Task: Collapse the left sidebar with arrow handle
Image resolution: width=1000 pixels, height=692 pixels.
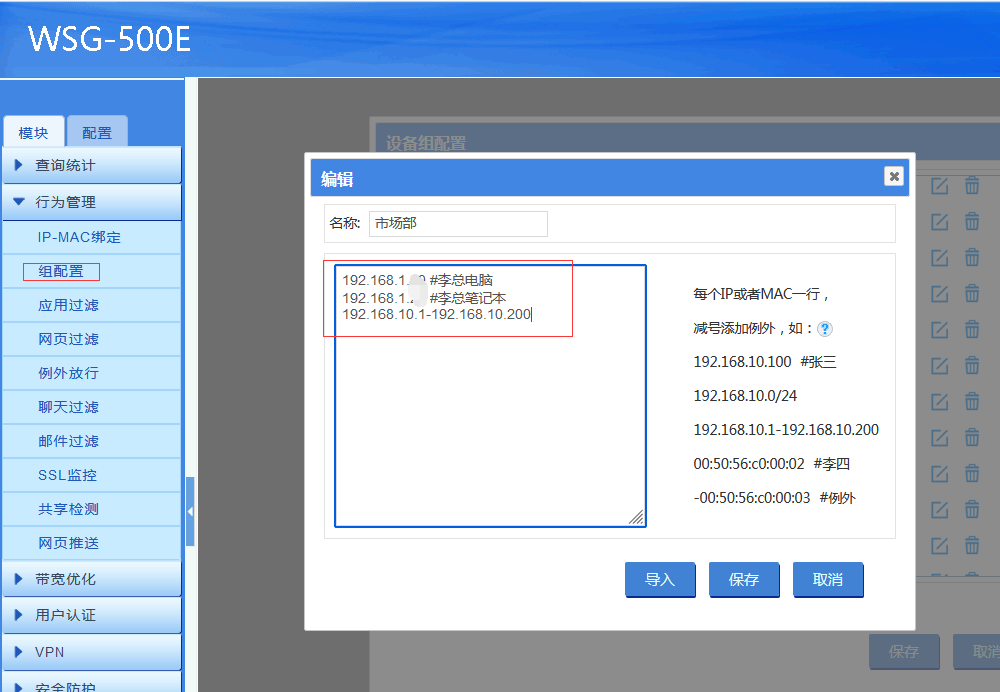Action: coord(190,511)
